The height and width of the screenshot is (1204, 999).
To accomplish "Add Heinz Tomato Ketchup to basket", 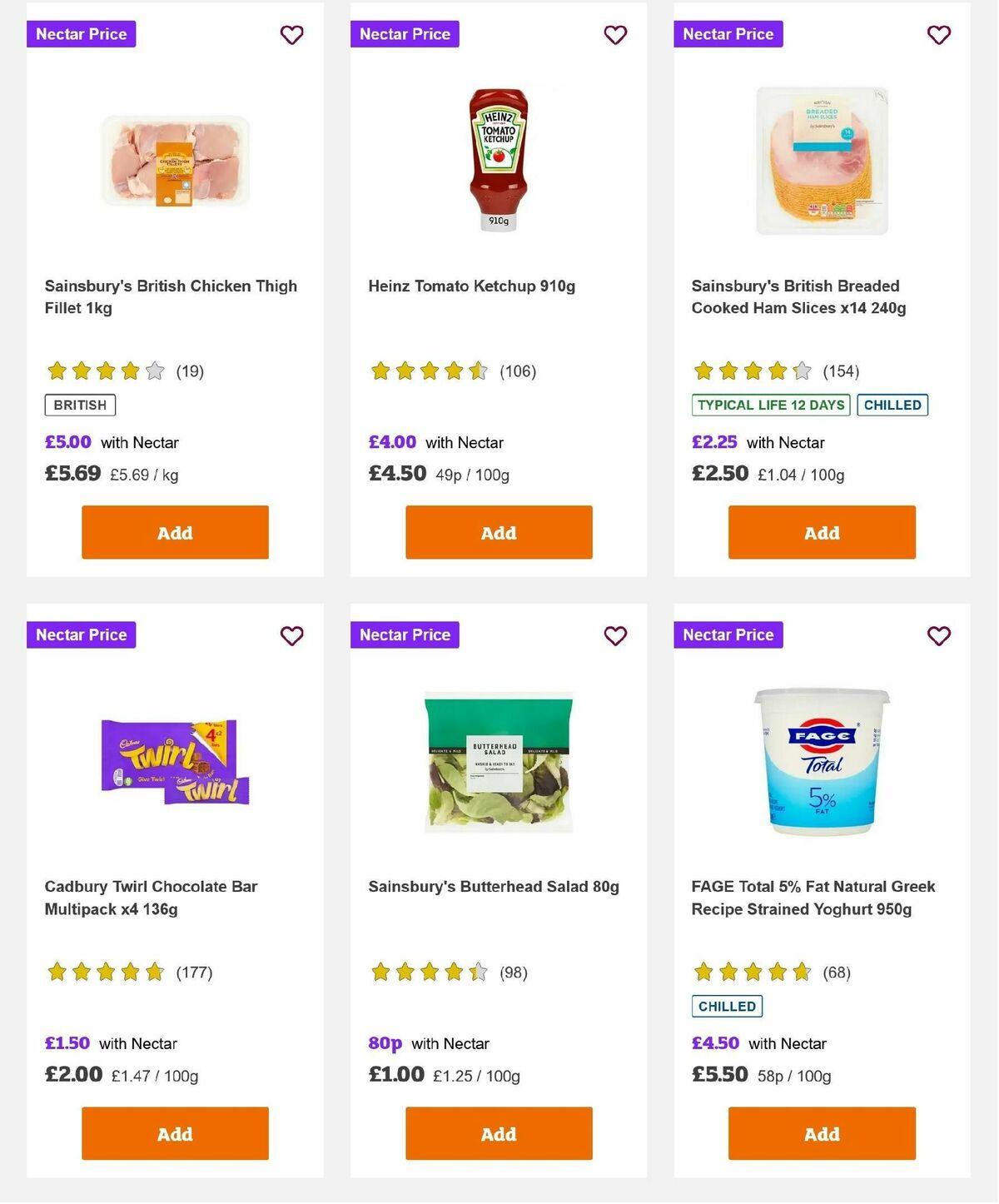I will (498, 532).
